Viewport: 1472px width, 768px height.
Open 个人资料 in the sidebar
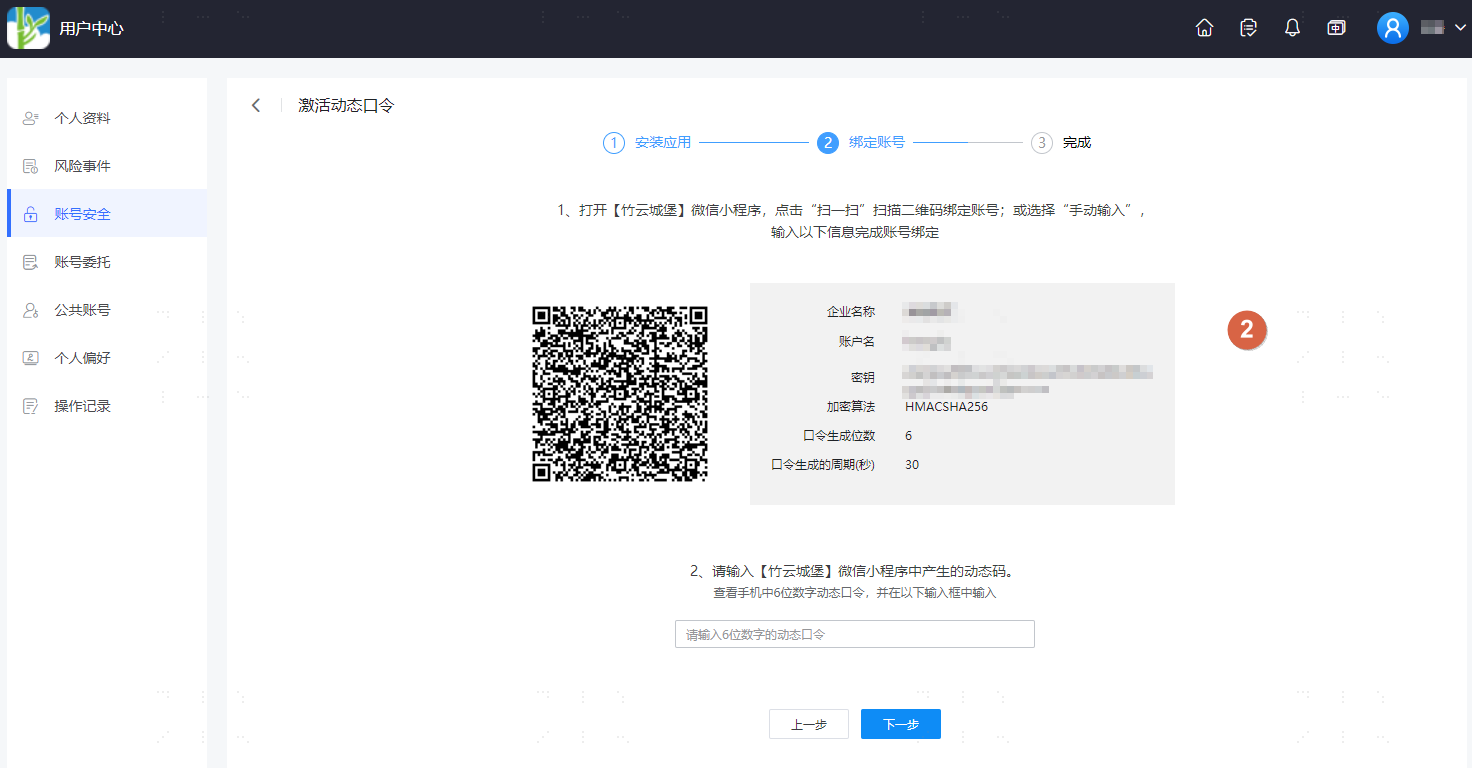[x=107, y=118]
